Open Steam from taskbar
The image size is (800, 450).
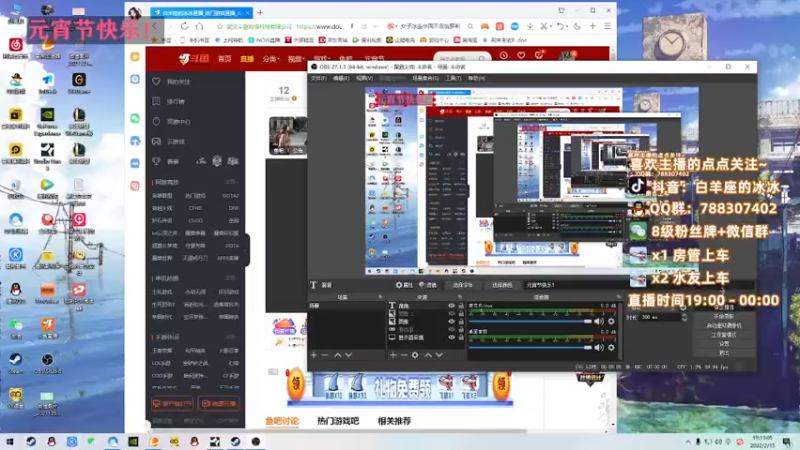point(31,441)
